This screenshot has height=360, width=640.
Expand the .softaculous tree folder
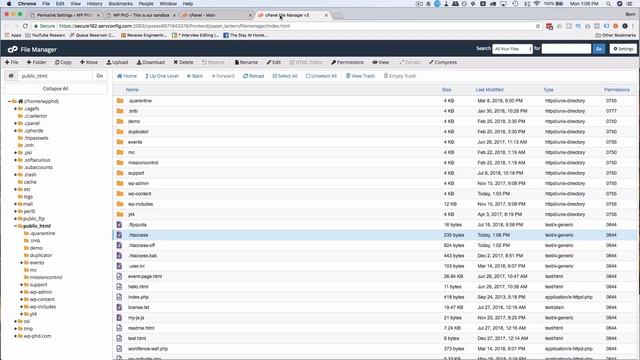tap(16, 160)
